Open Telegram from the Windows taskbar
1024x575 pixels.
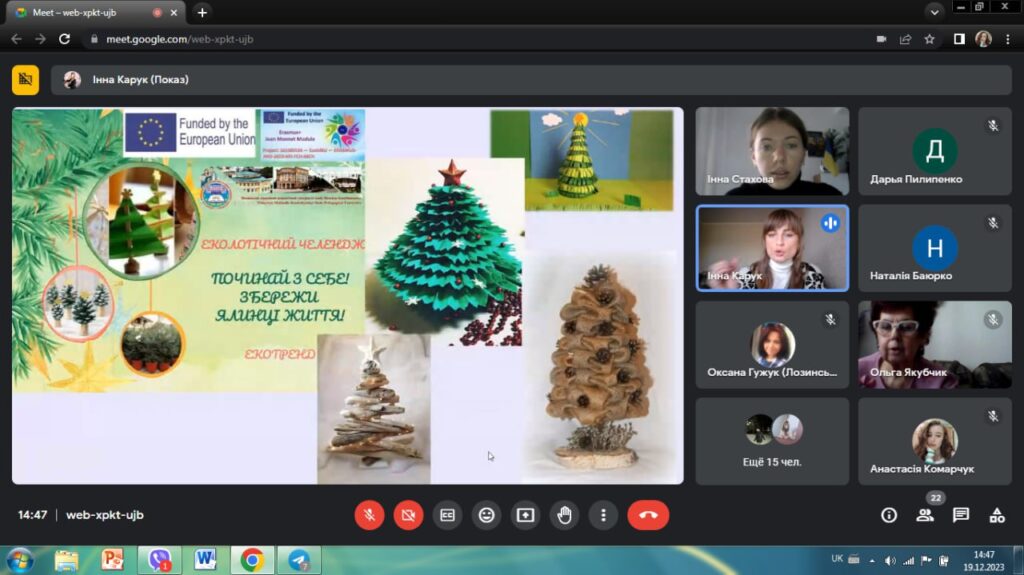(x=299, y=559)
